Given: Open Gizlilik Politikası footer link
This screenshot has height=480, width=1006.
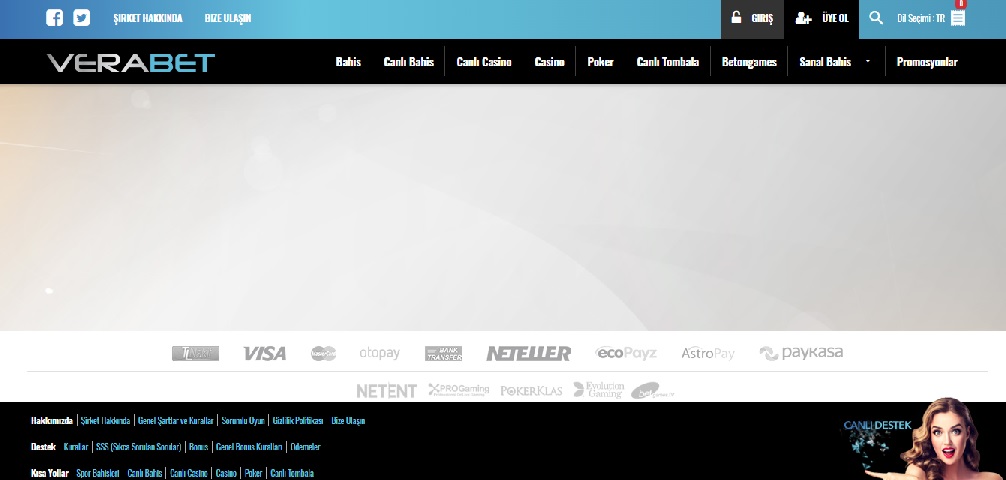Looking at the screenshot, I should coord(298,421).
